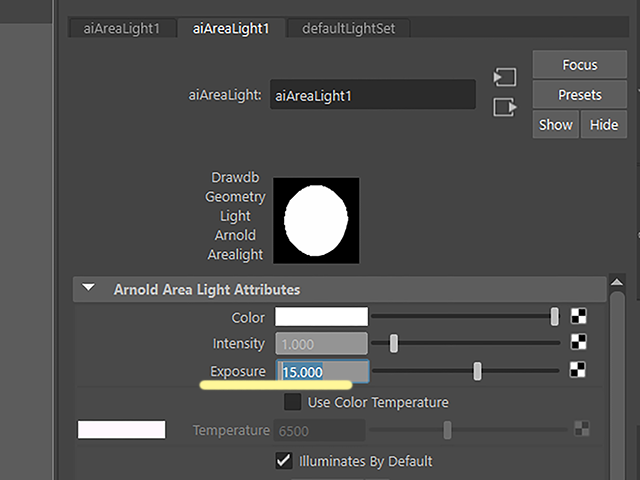Click the Exposure attribute label

[x=238, y=371]
